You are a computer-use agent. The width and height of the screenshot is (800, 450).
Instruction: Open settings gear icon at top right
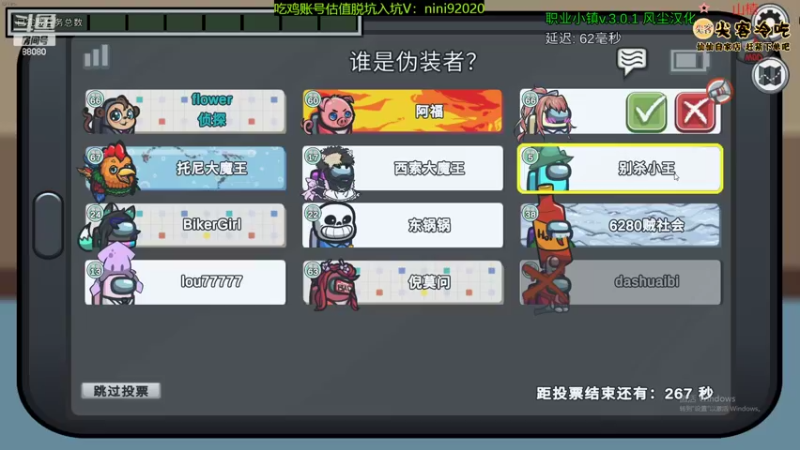coord(771,22)
